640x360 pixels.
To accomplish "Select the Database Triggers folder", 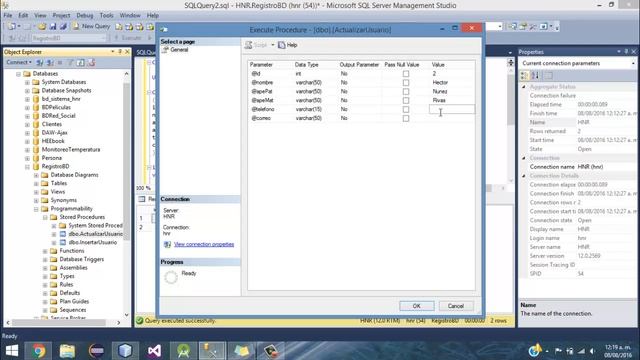I will [x=82, y=259].
